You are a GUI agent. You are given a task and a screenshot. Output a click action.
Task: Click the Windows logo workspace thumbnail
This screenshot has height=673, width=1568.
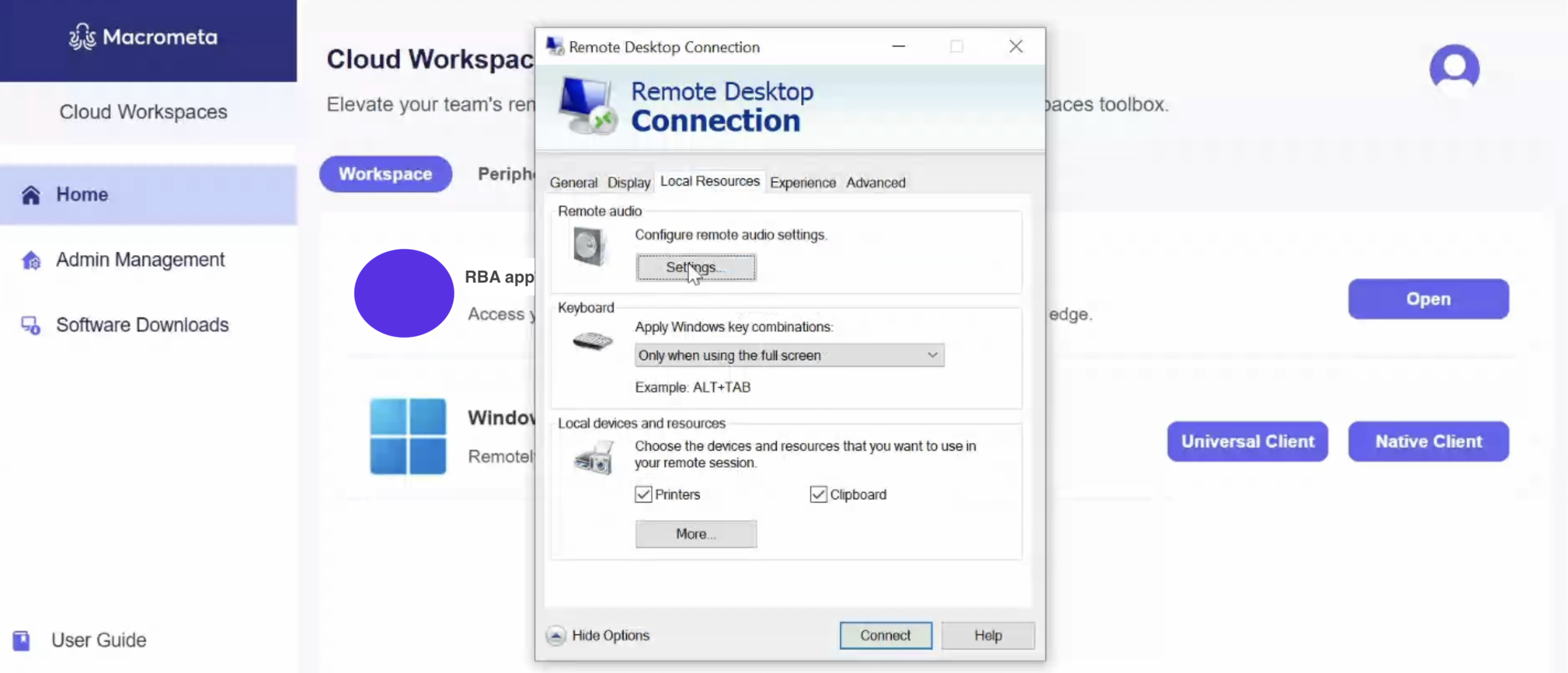pyautogui.click(x=408, y=436)
